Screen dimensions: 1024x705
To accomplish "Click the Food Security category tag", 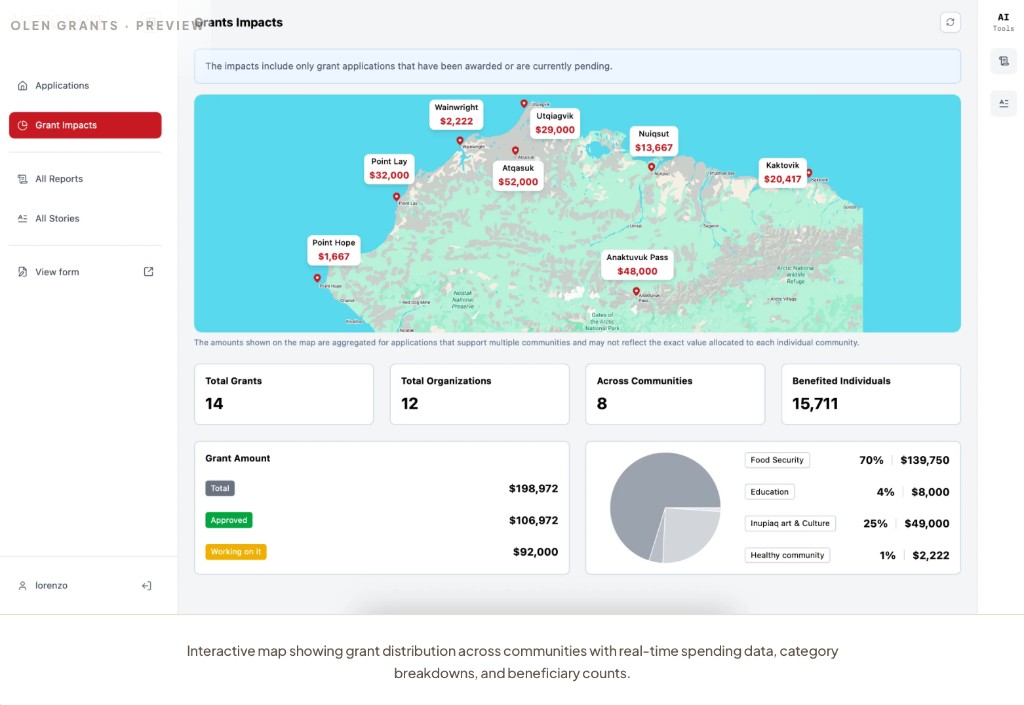I will [x=777, y=460].
